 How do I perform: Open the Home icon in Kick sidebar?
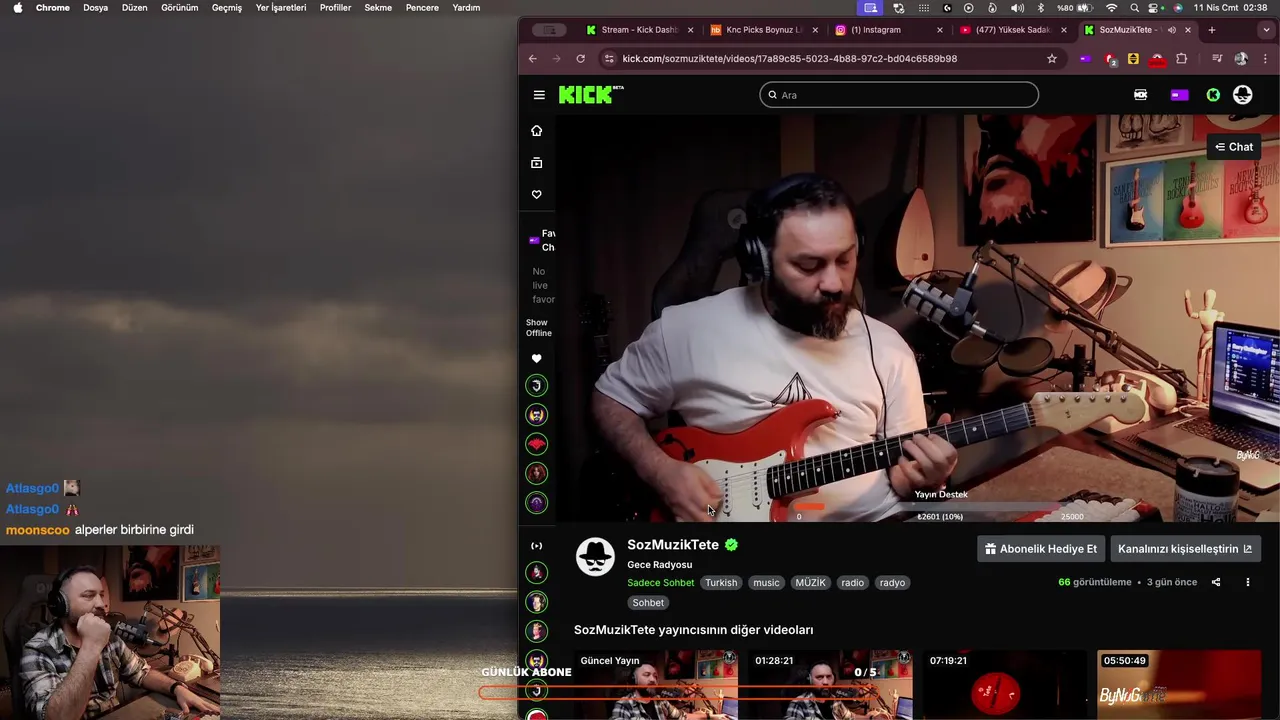pos(537,131)
